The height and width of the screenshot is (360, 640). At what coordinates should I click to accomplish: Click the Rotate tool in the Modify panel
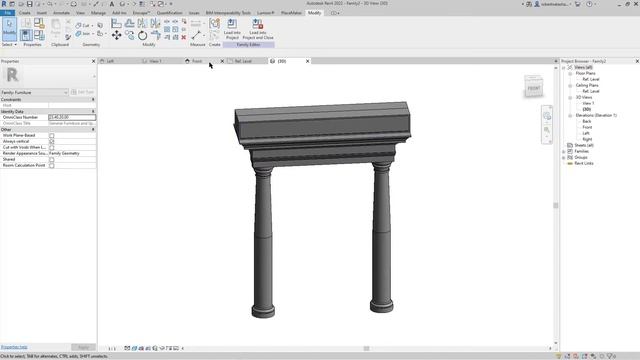(x=142, y=36)
